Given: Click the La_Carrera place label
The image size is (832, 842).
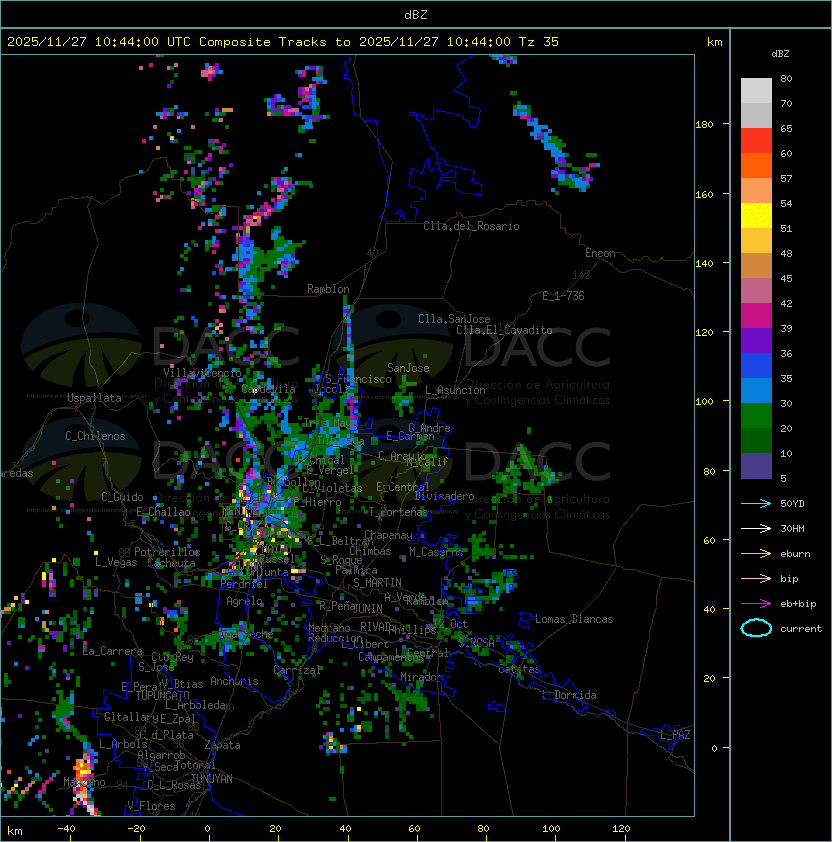Looking at the screenshot, I should 113,651.
